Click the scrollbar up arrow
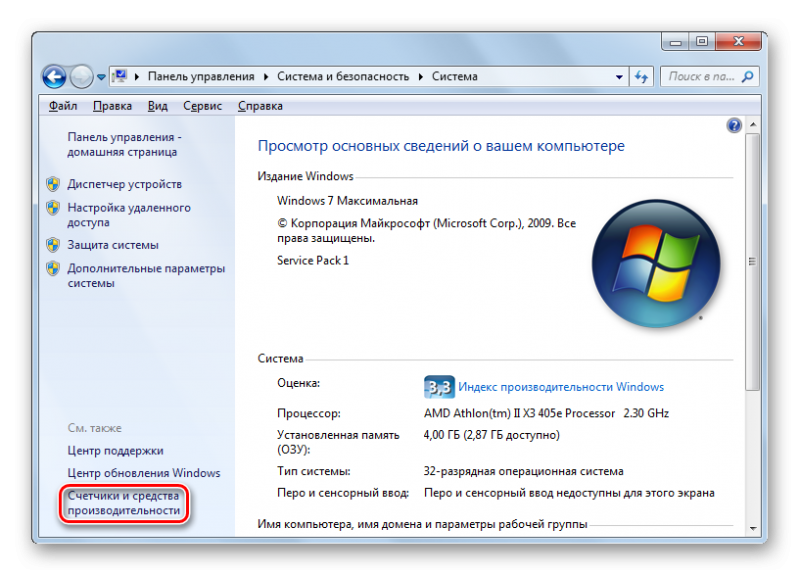This screenshot has height=576, width=800. [x=753, y=124]
